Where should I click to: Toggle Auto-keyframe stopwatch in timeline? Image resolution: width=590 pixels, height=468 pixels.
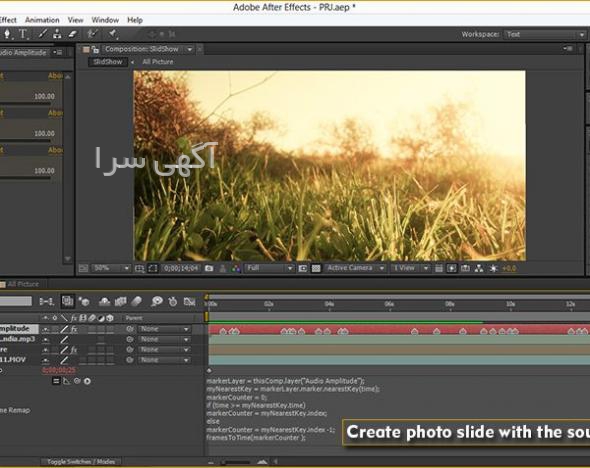[x=173, y=301]
